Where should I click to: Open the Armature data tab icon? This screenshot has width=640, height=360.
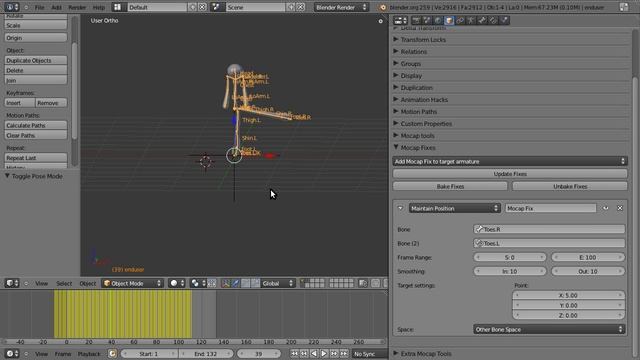tap(471, 20)
